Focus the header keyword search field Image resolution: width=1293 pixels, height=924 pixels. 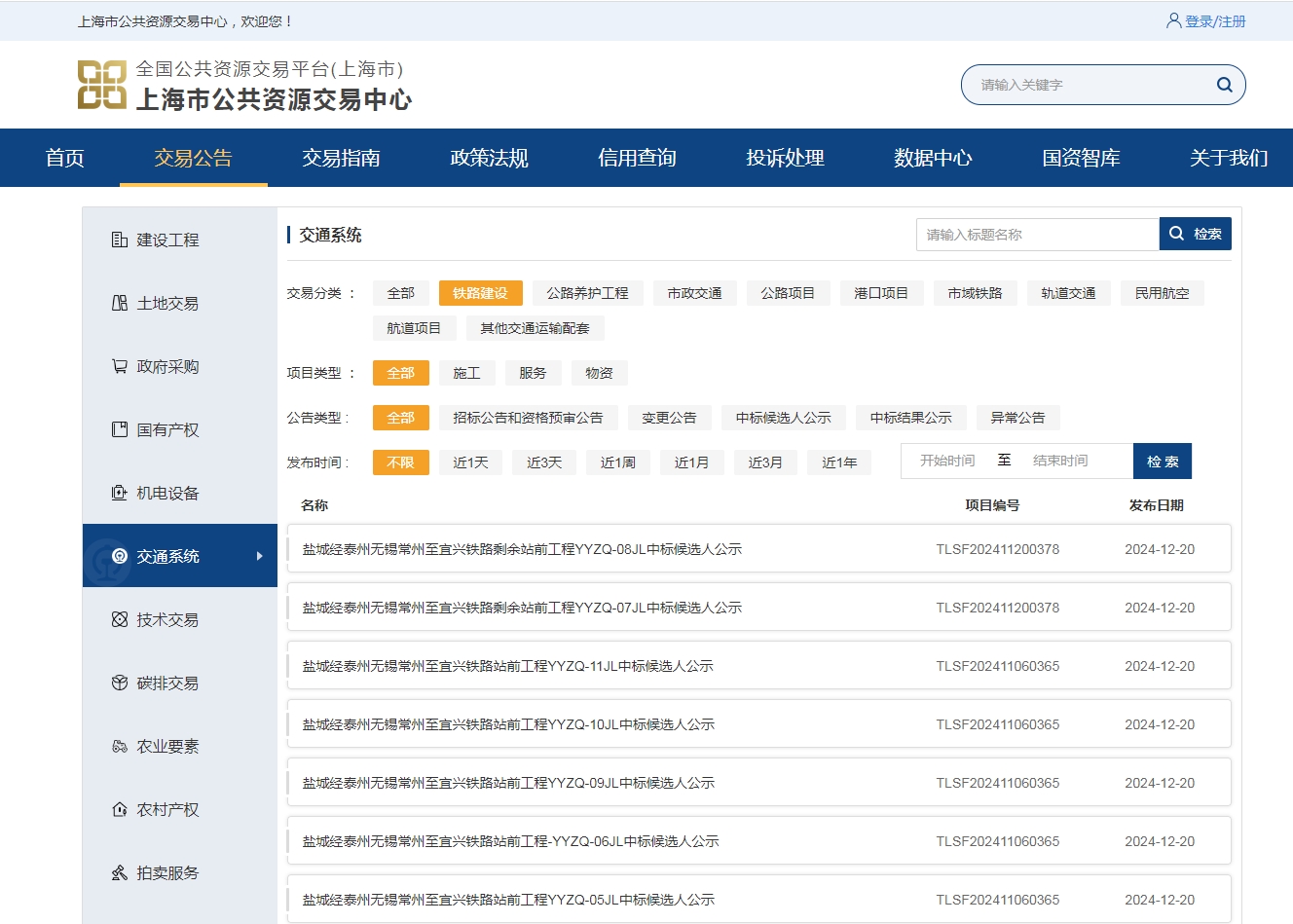point(1090,85)
